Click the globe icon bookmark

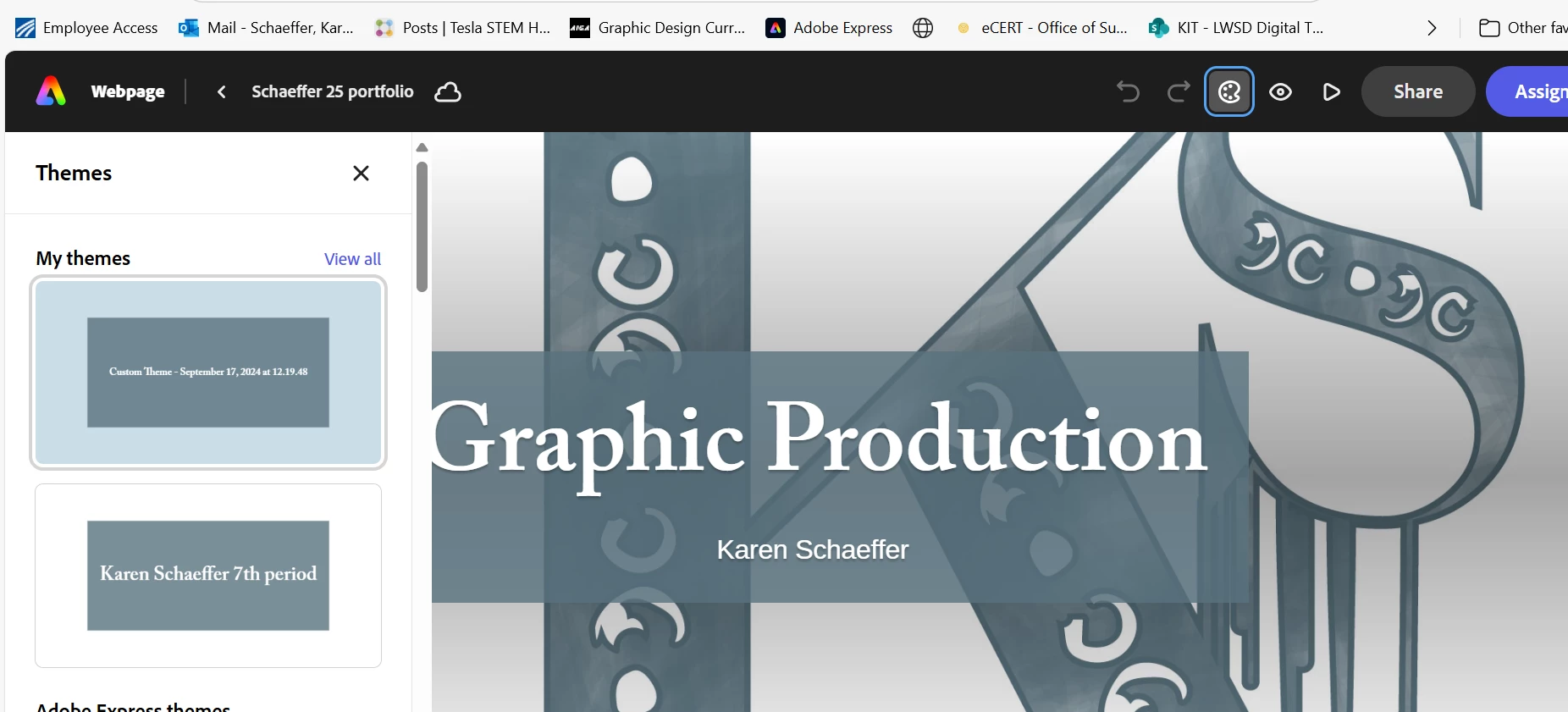point(923,28)
